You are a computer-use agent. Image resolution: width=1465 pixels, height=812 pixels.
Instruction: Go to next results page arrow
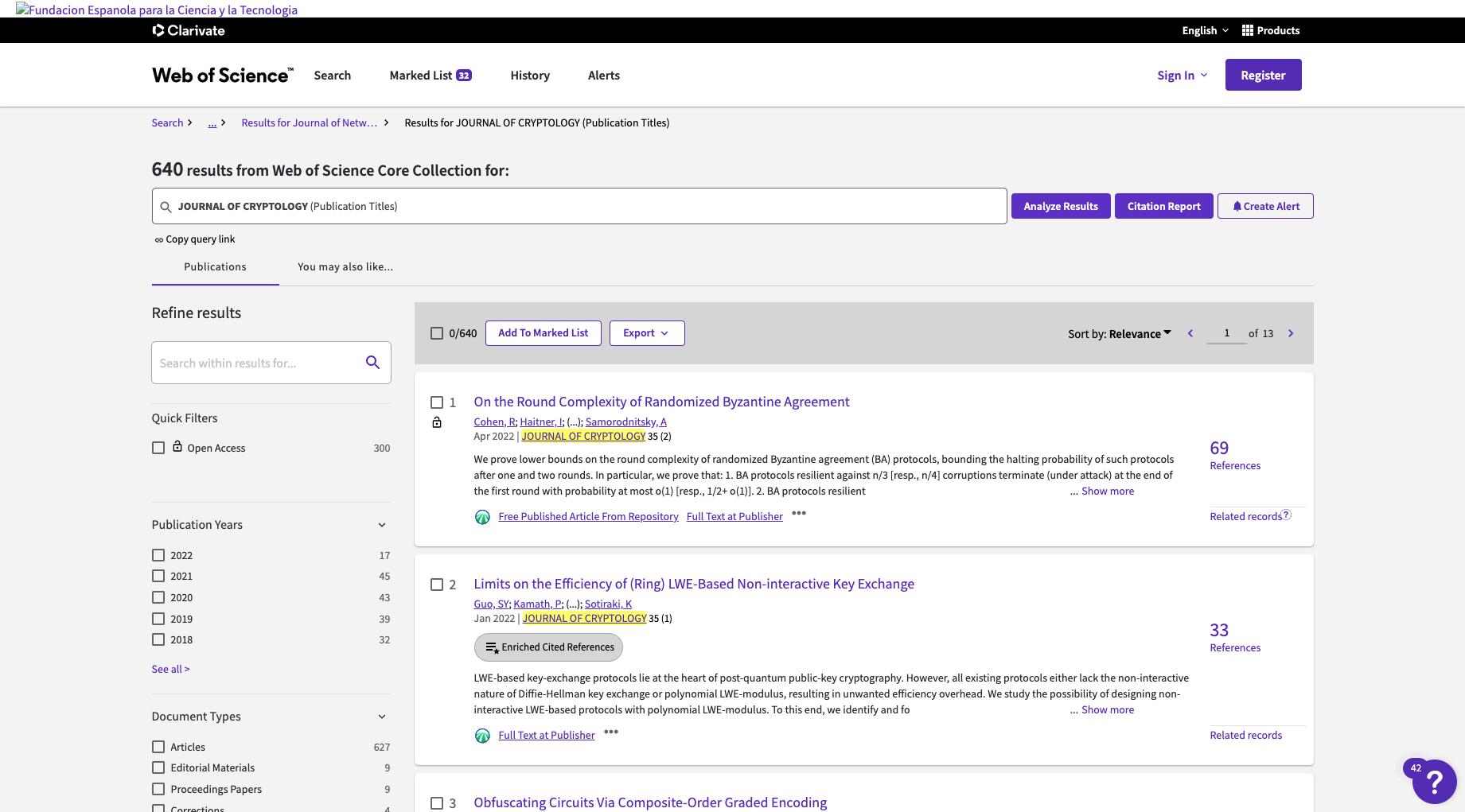1291,333
